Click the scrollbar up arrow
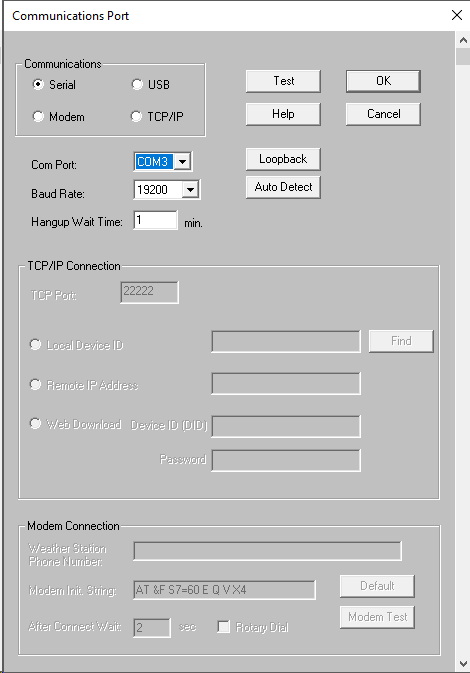 [x=463, y=40]
